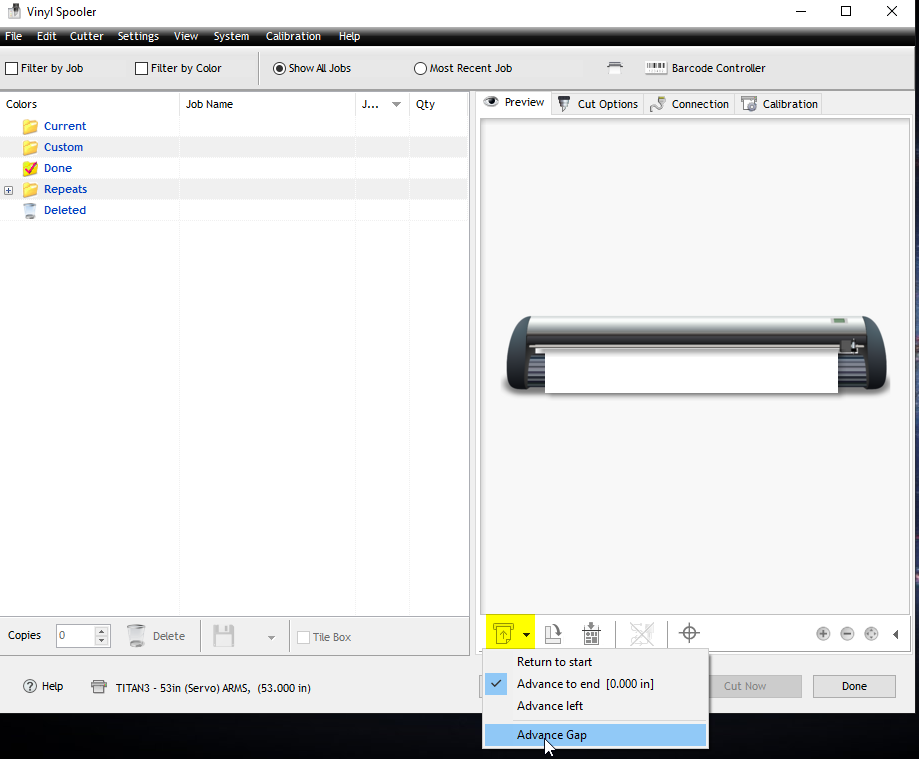
Task: Switch to the Calibration tab
Action: 780,104
